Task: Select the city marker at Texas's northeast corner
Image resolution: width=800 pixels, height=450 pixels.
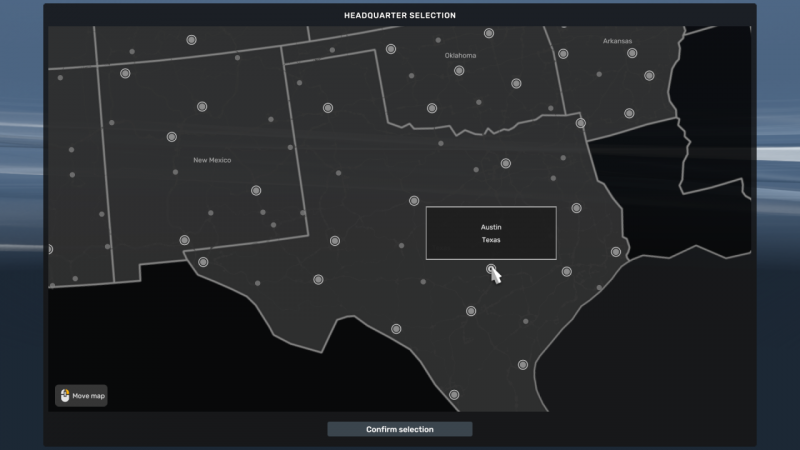Action: (x=581, y=123)
